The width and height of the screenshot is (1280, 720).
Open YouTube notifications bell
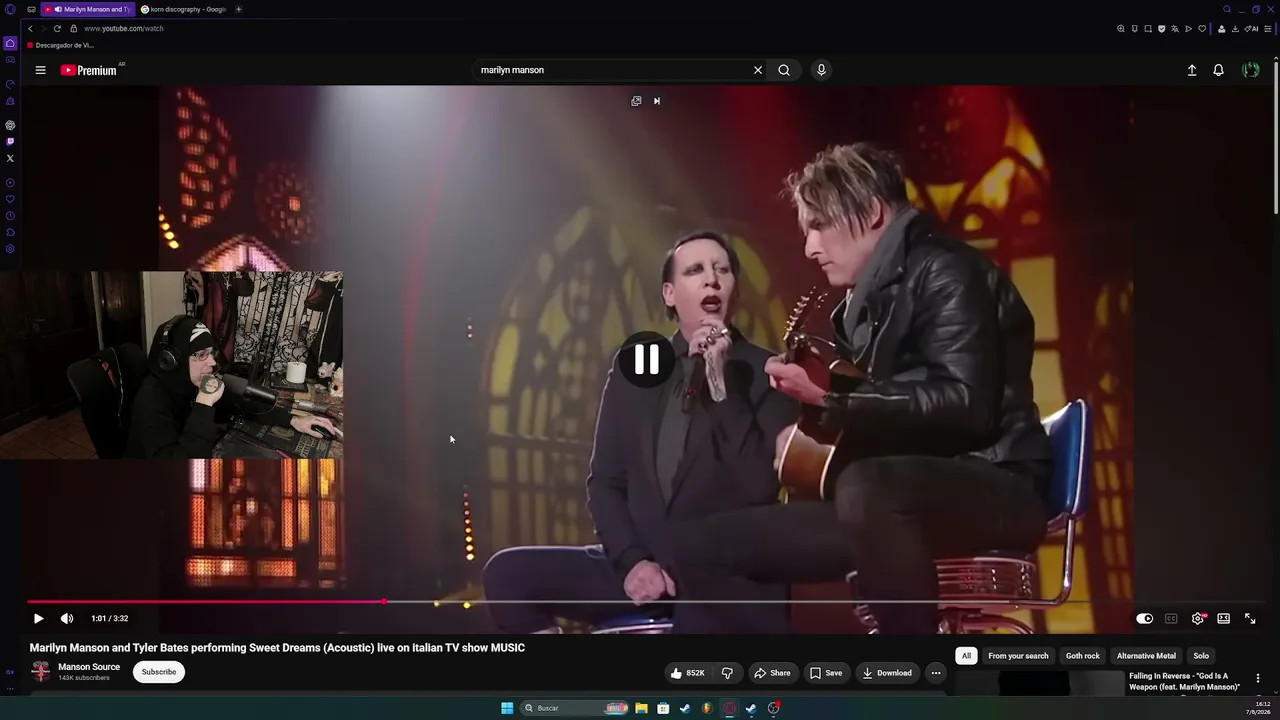[1218, 70]
